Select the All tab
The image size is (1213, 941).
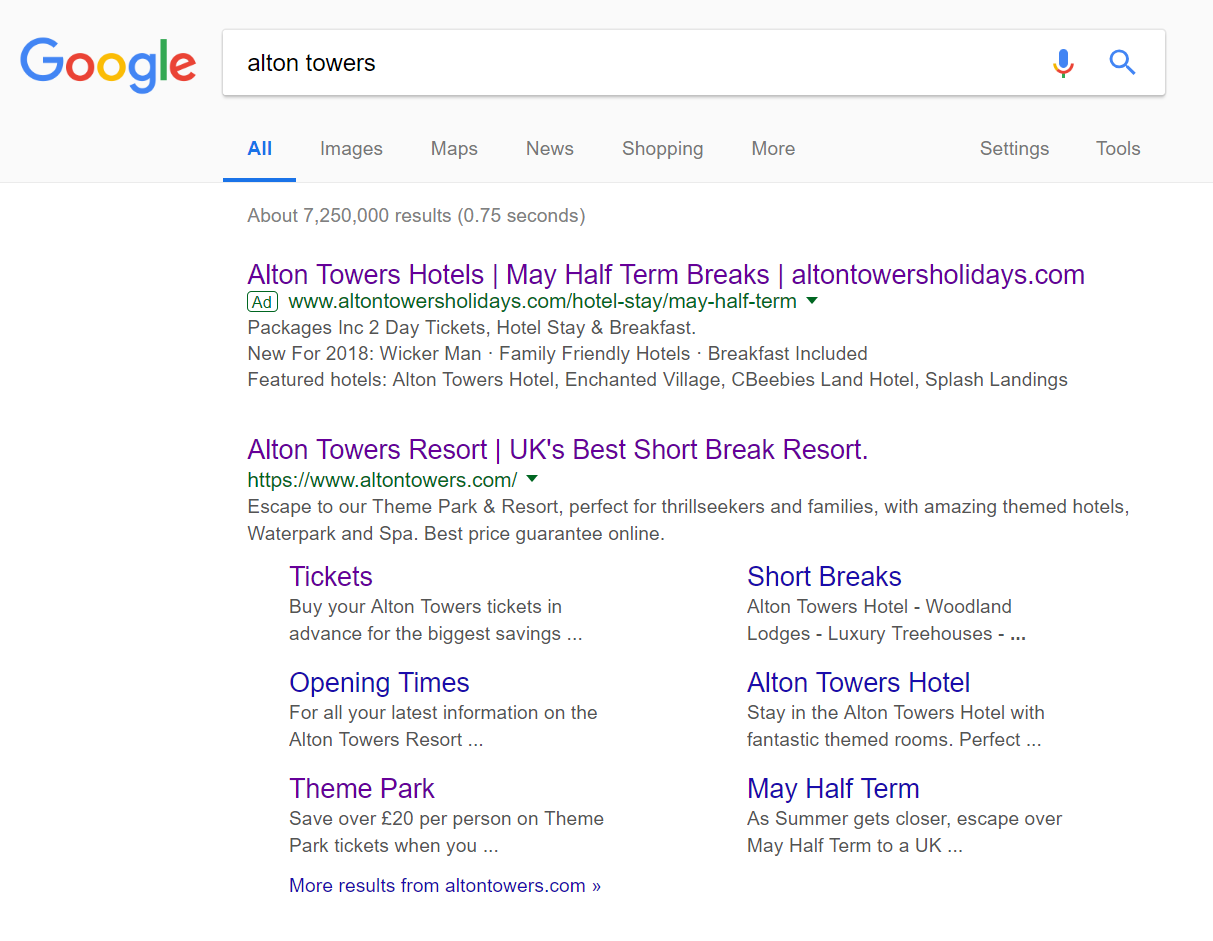click(x=259, y=149)
